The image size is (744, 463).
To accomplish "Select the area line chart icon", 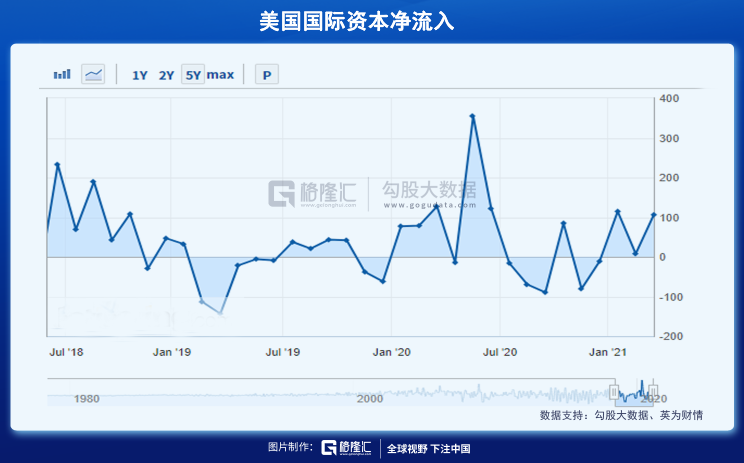I will (x=93, y=74).
